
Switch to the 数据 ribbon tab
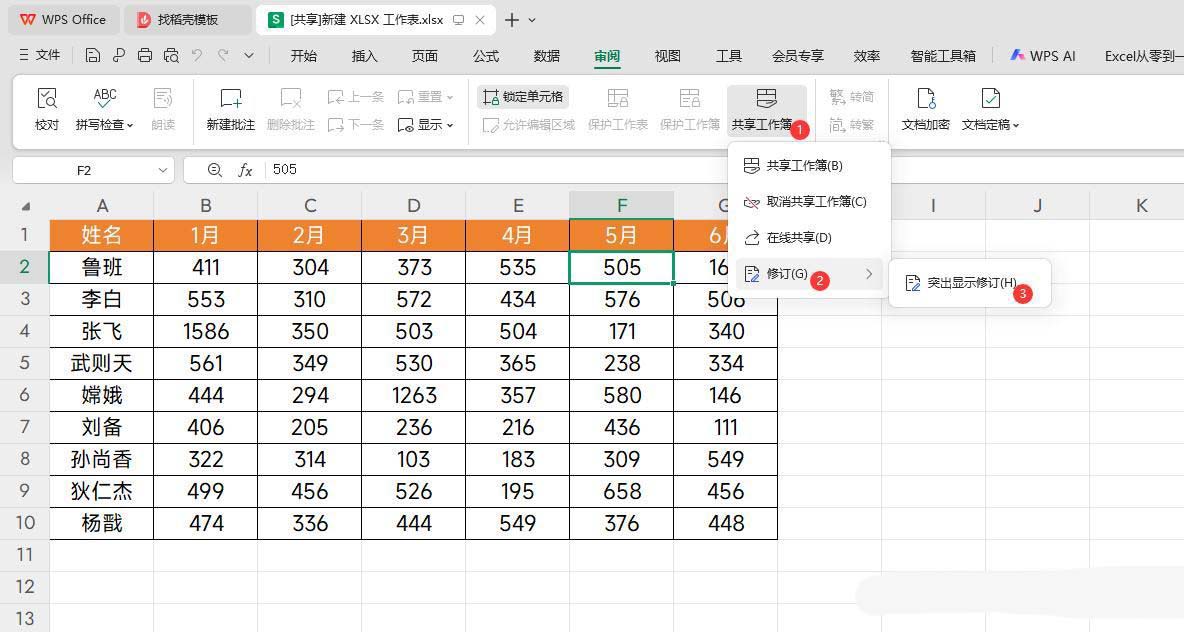[x=546, y=56]
